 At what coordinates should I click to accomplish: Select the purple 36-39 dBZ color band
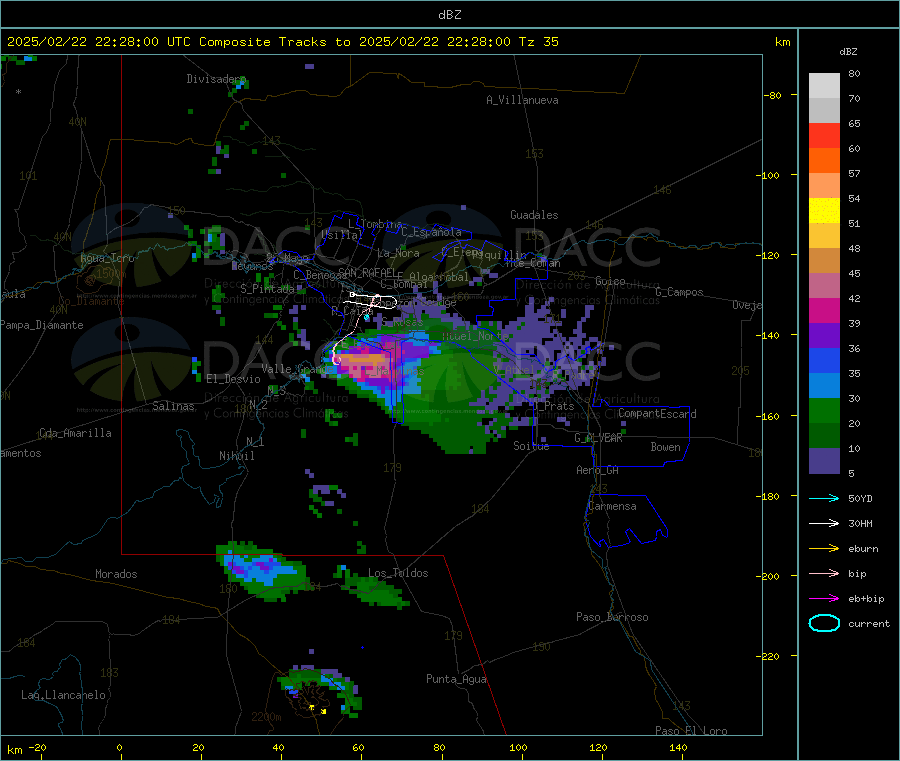[824, 336]
